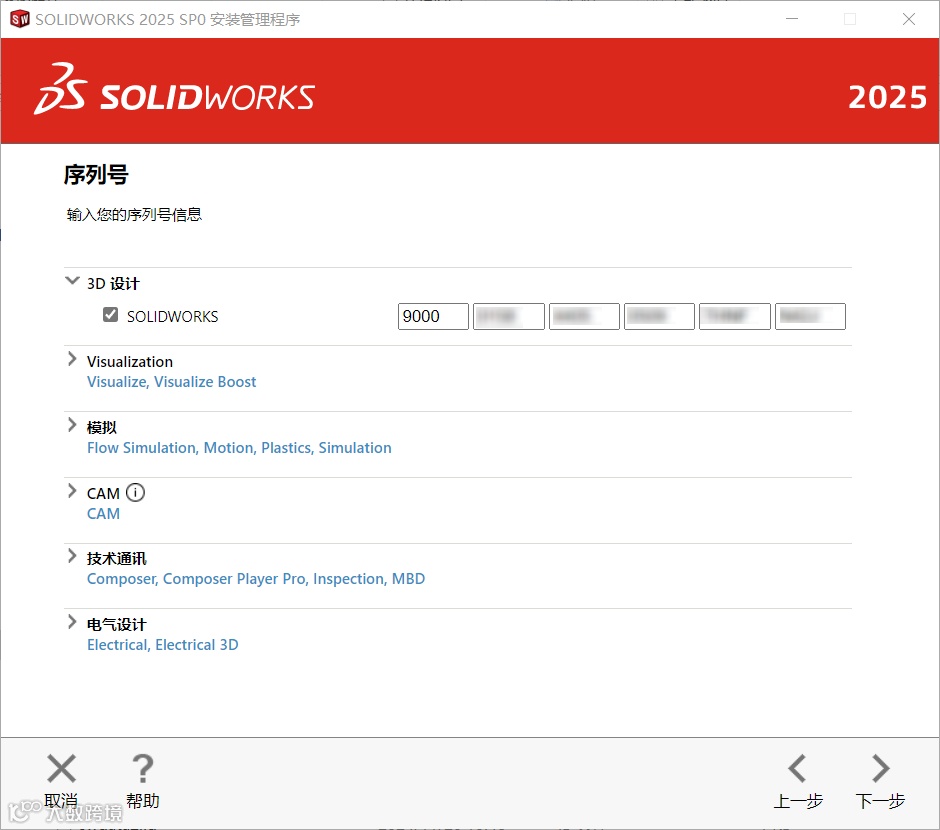Screen dimensions: 940x830
Task: Click the fifth serial number field
Action: [735, 316]
